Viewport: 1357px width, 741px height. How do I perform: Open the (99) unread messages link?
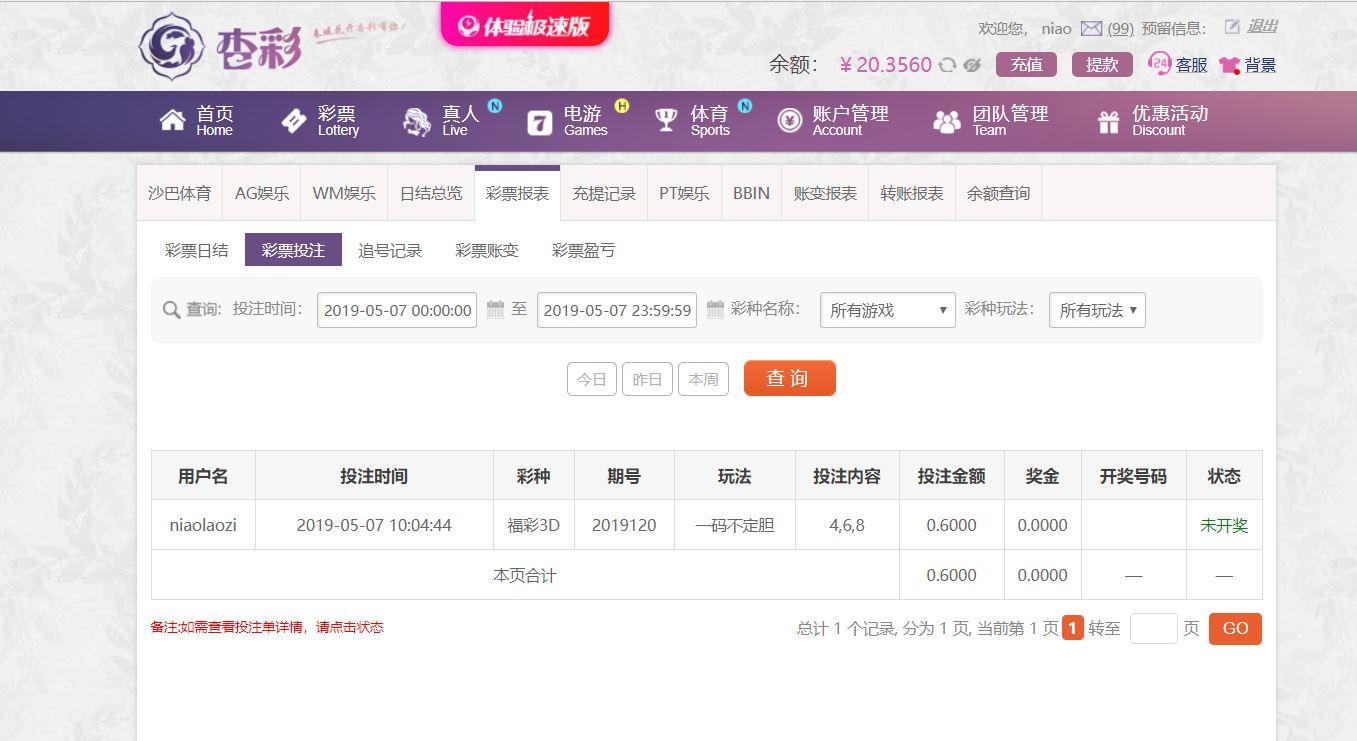click(x=1120, y=29)
